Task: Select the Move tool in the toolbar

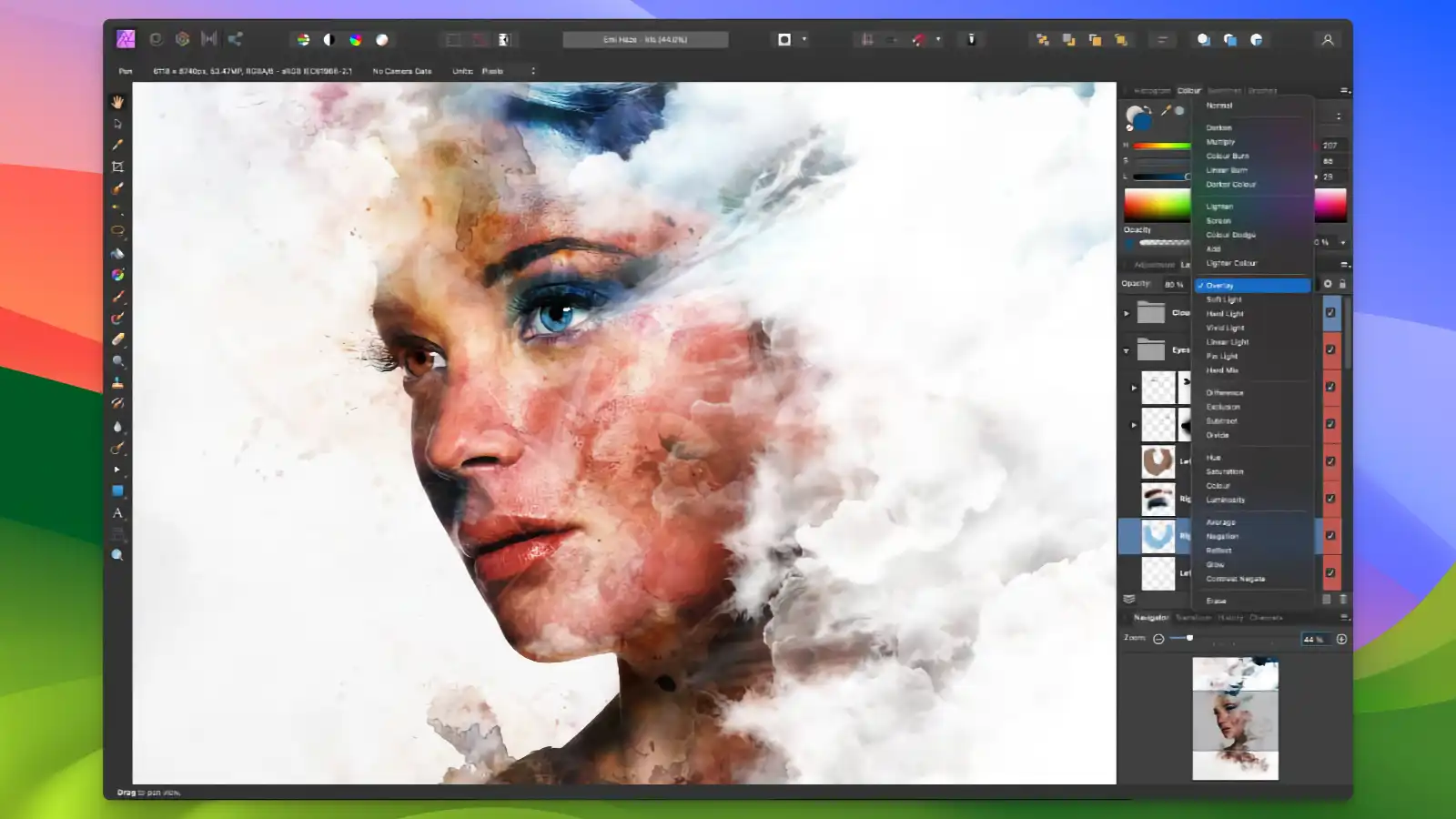Action: [x=117, y=124]
